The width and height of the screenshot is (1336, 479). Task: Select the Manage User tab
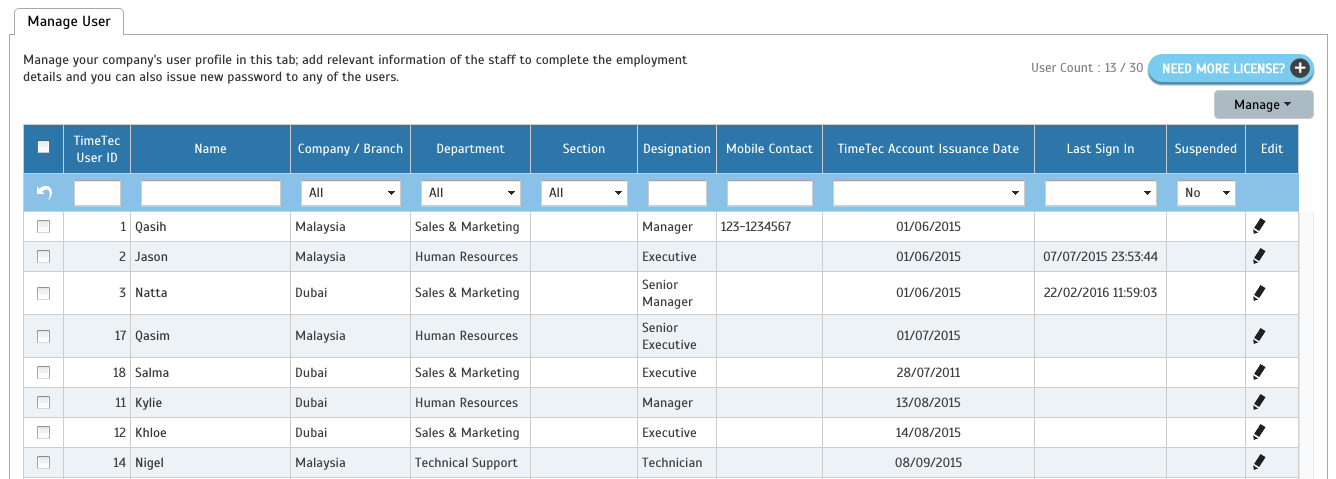tap(69, 21)
